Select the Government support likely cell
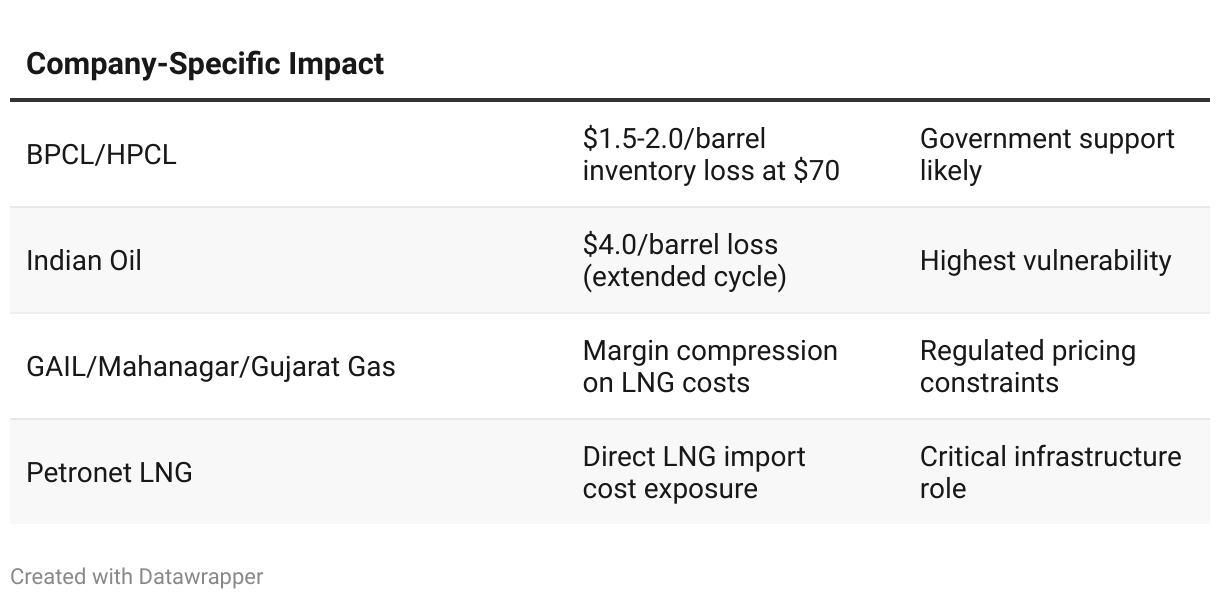Image resolution: width=1220 pixels, height=600 pixels. coord(1047,155)
